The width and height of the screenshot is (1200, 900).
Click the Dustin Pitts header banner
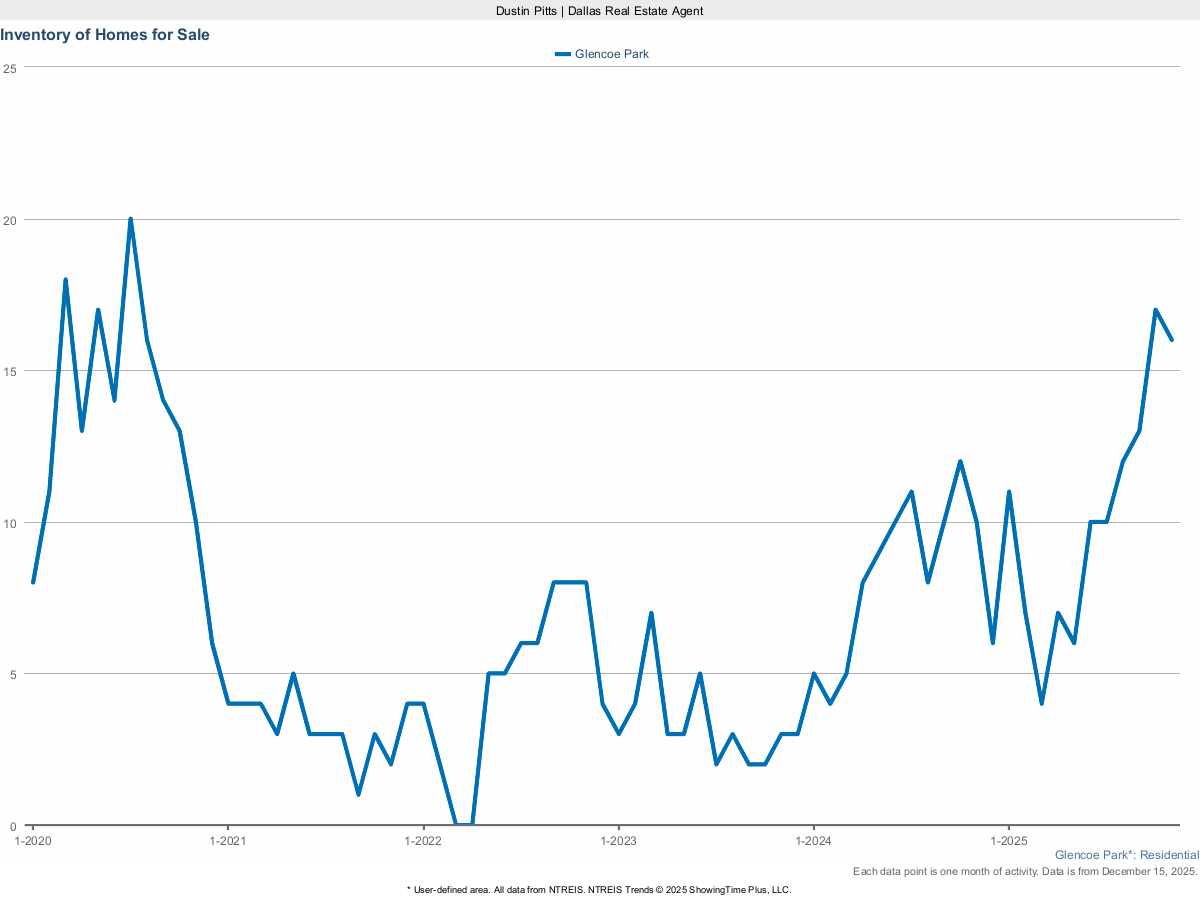[599, 11]
